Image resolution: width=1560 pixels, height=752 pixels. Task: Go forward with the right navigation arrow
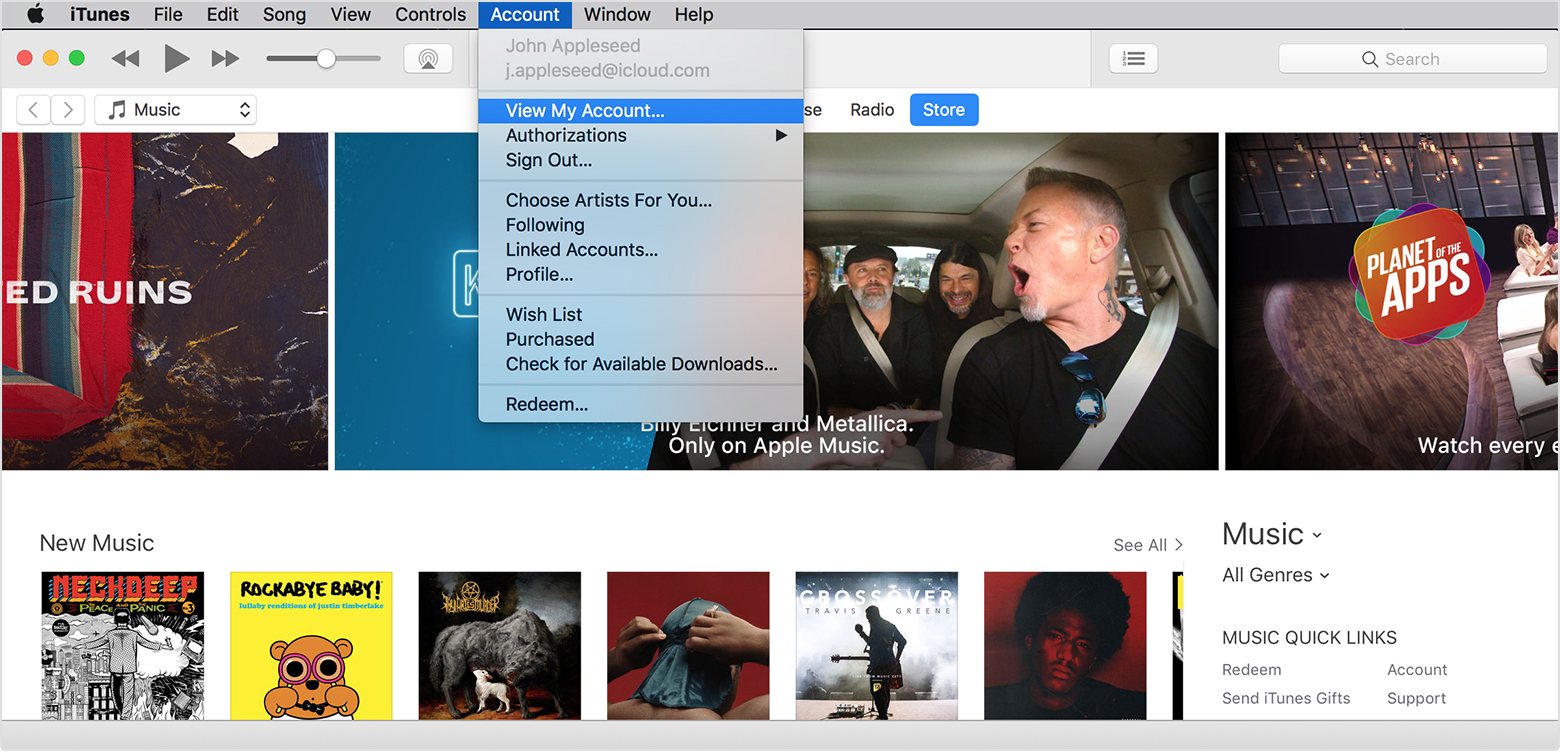(68, 110)
